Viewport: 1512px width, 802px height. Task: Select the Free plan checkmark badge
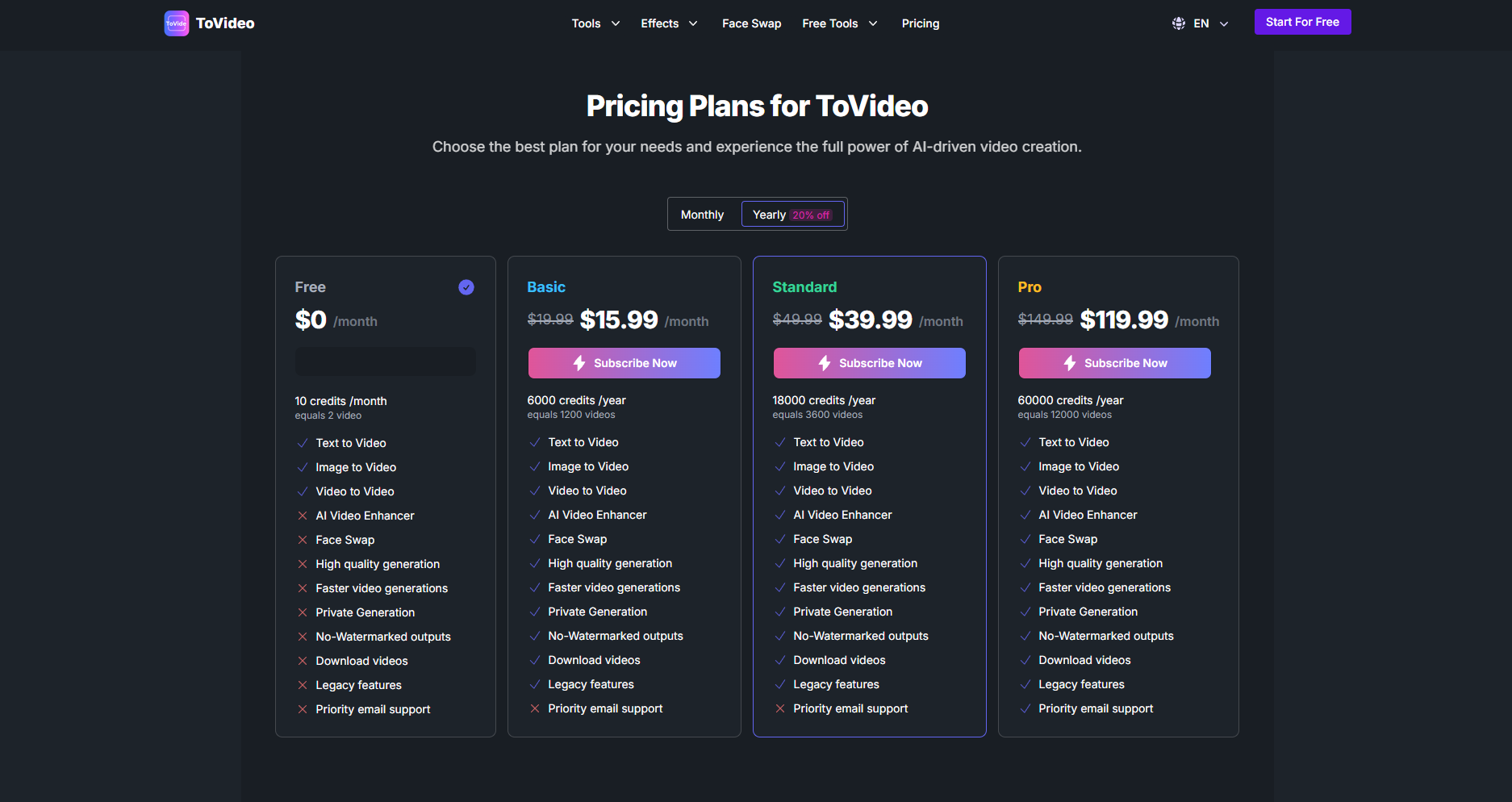click(x=466, y=287)
